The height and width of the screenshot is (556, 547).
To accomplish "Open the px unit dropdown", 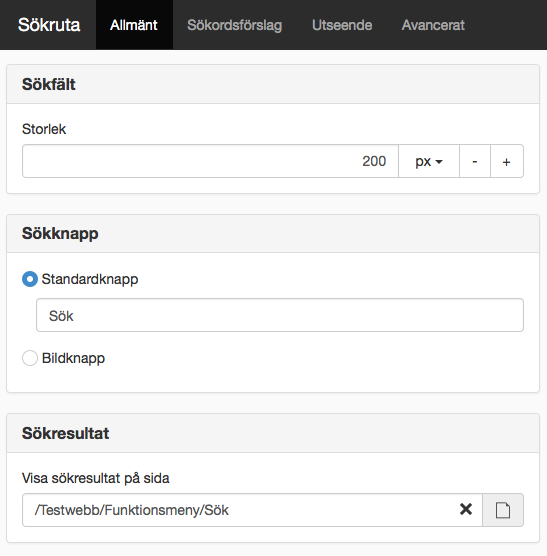I will pos(429,161).
